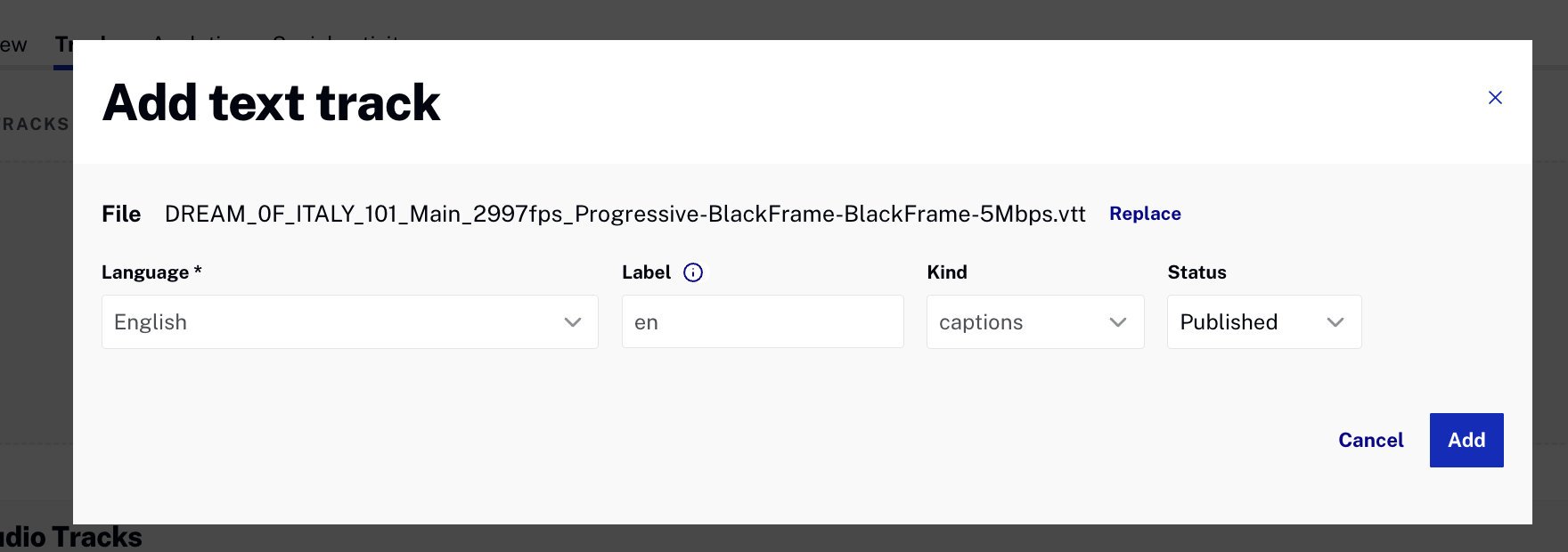The image size is (1568, 552).
Task: Click the chevron arrow in Kind field
Action: click(x=1118, y=322)
